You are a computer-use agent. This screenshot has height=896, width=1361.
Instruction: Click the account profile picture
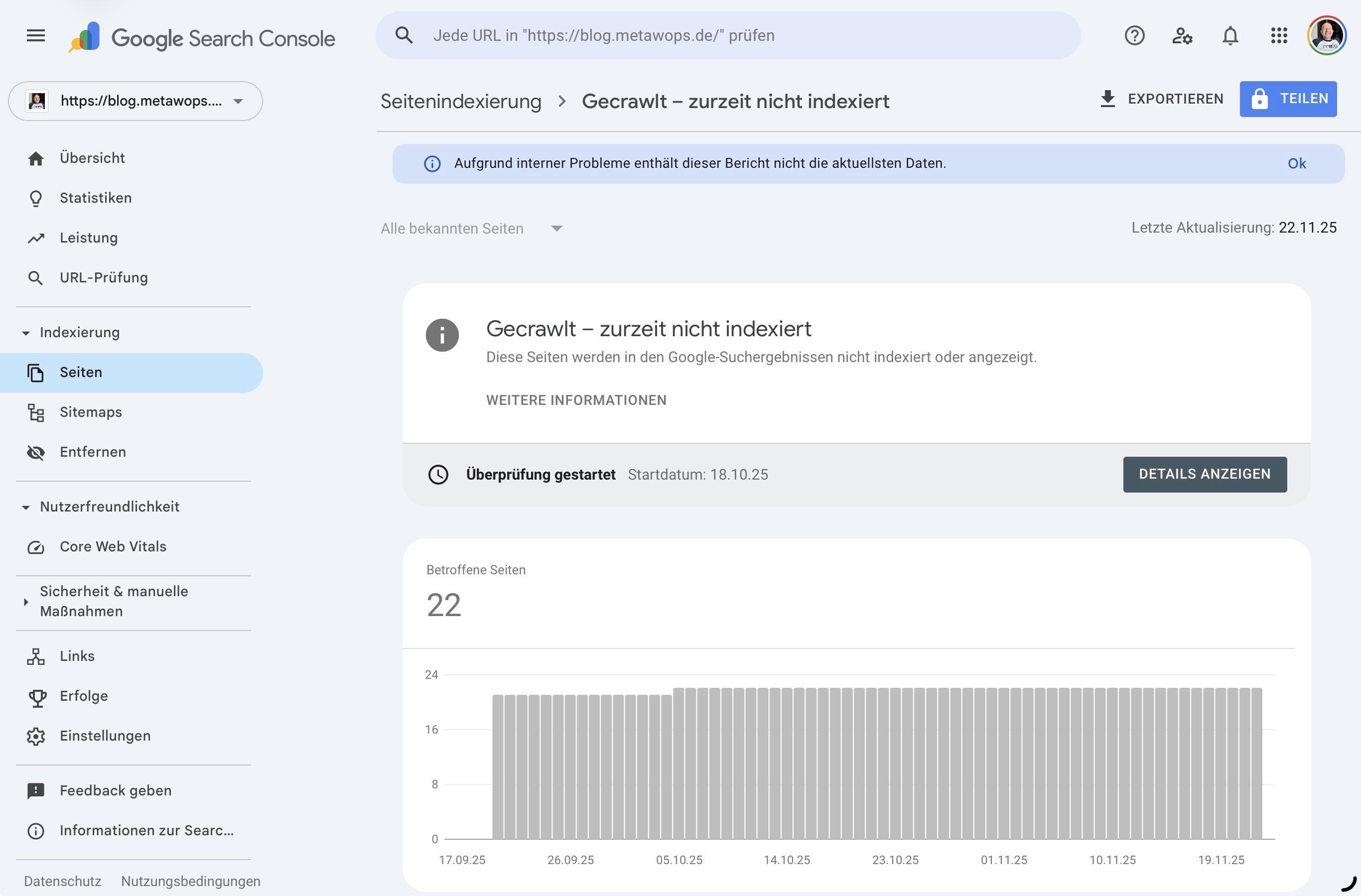click(1326, 36)
